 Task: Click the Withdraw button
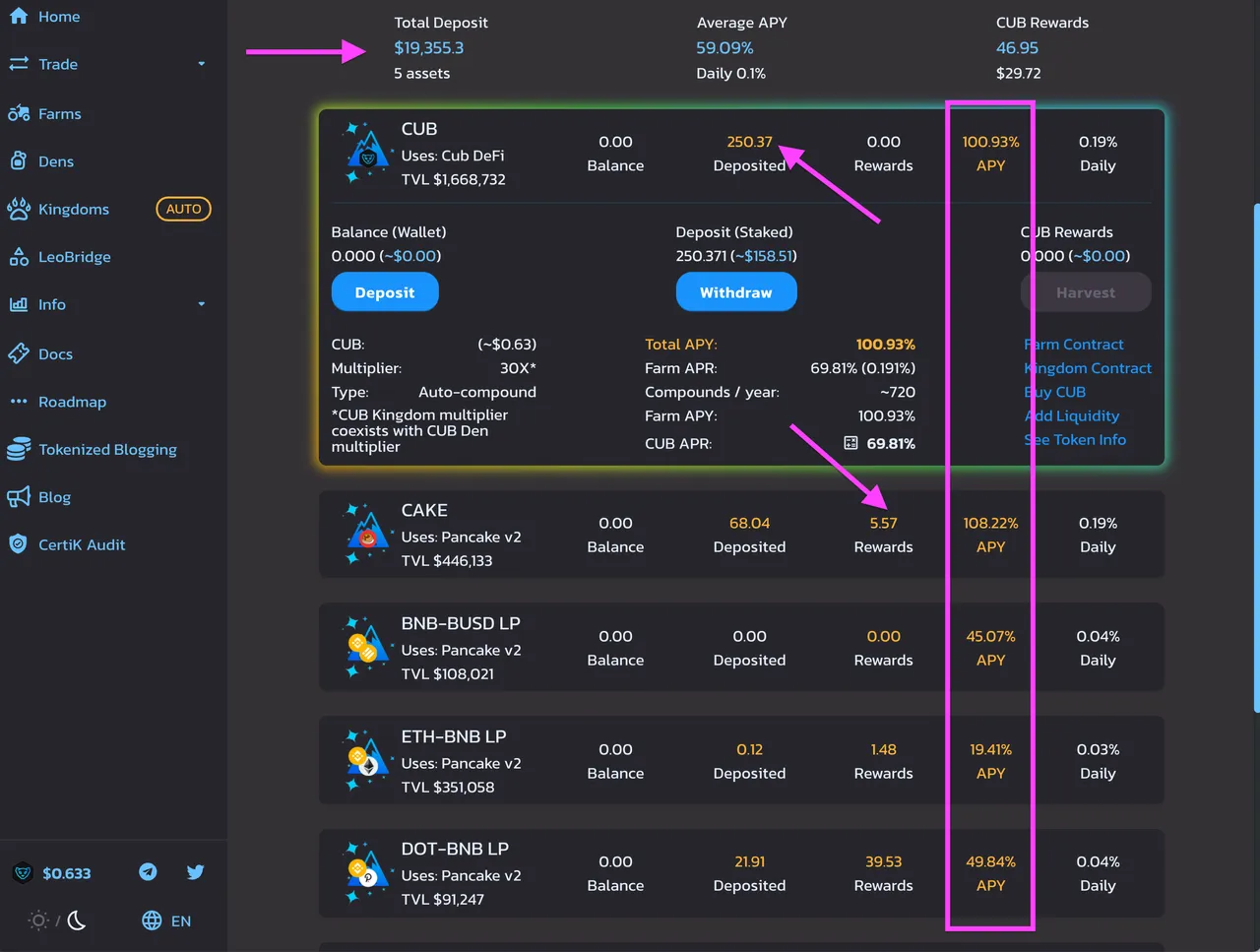tap(736, 292)
